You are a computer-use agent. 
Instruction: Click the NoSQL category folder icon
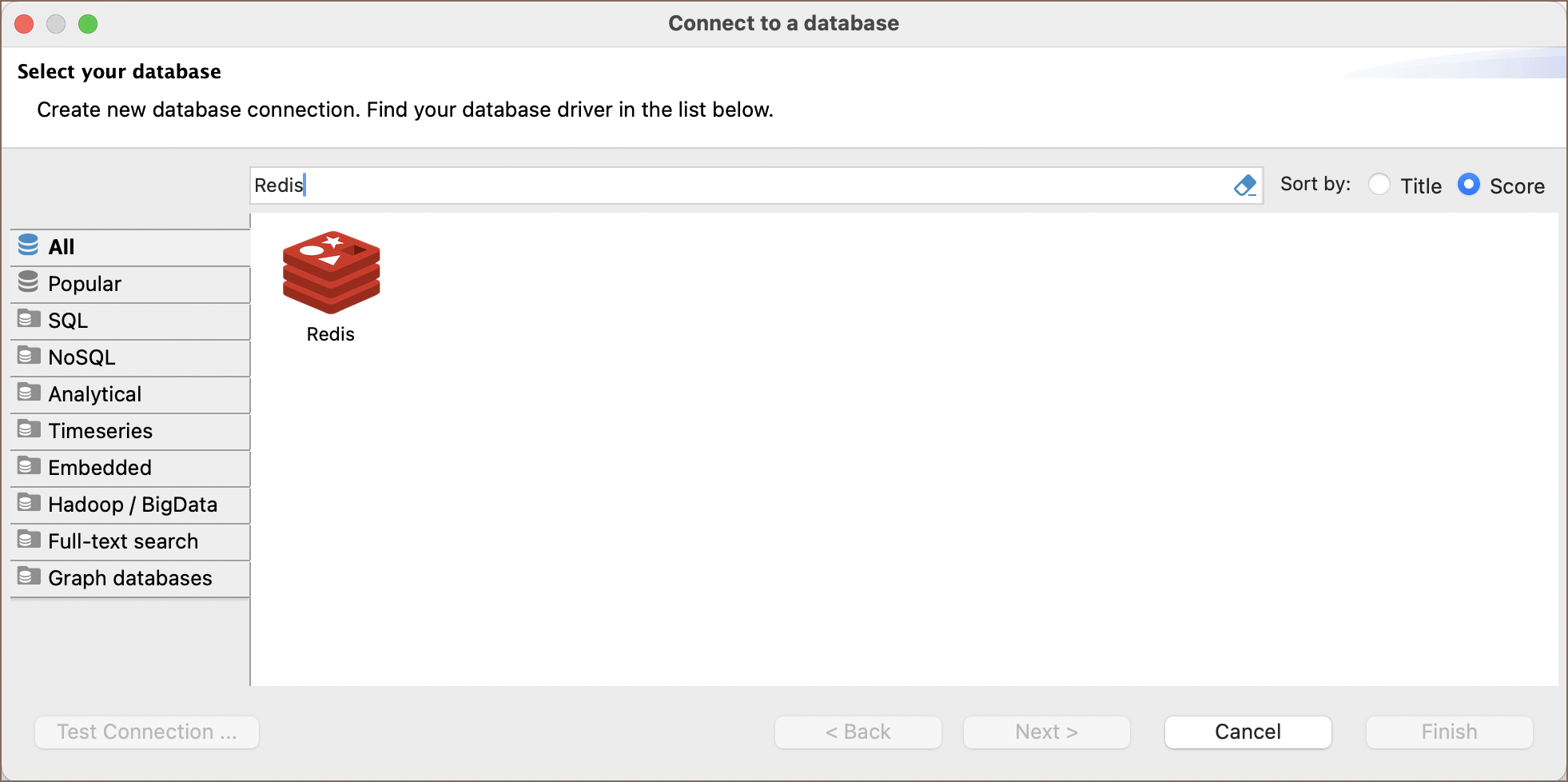pyautogui.click(x=29, y=356)
